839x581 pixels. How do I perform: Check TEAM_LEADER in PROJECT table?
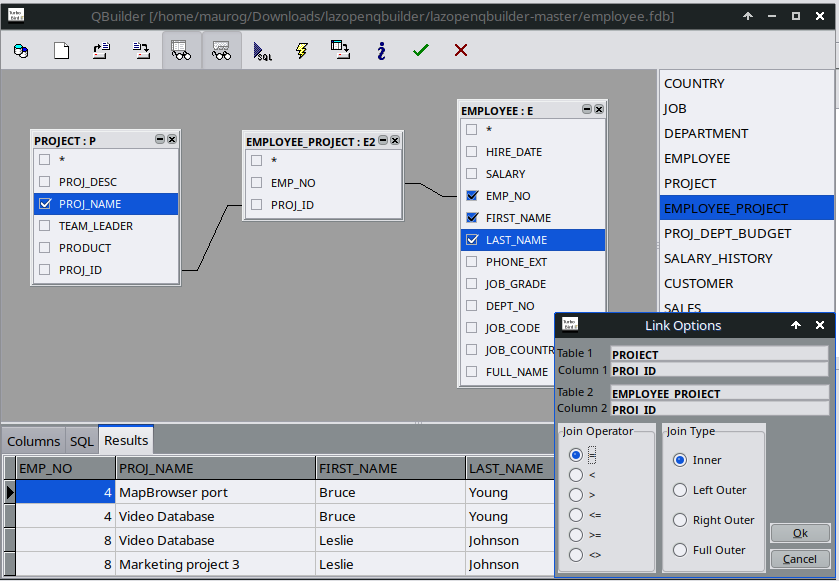pyautogui.click(x=44, y=226)
